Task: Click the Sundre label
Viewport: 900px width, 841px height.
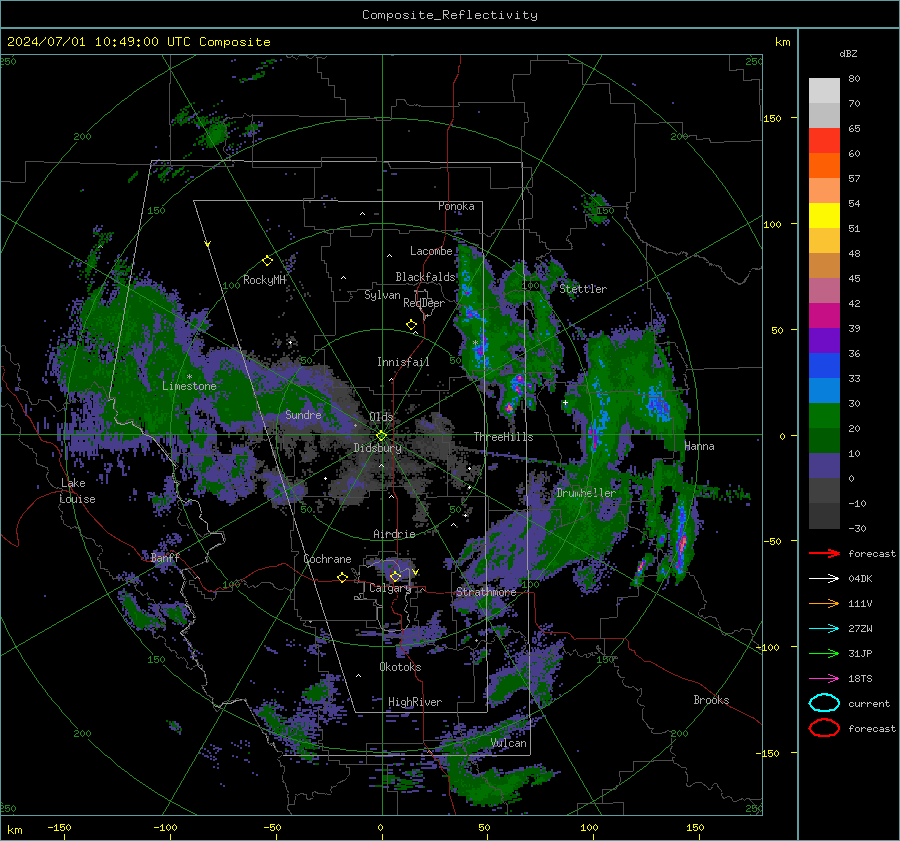Action: (x=303, y=414)
